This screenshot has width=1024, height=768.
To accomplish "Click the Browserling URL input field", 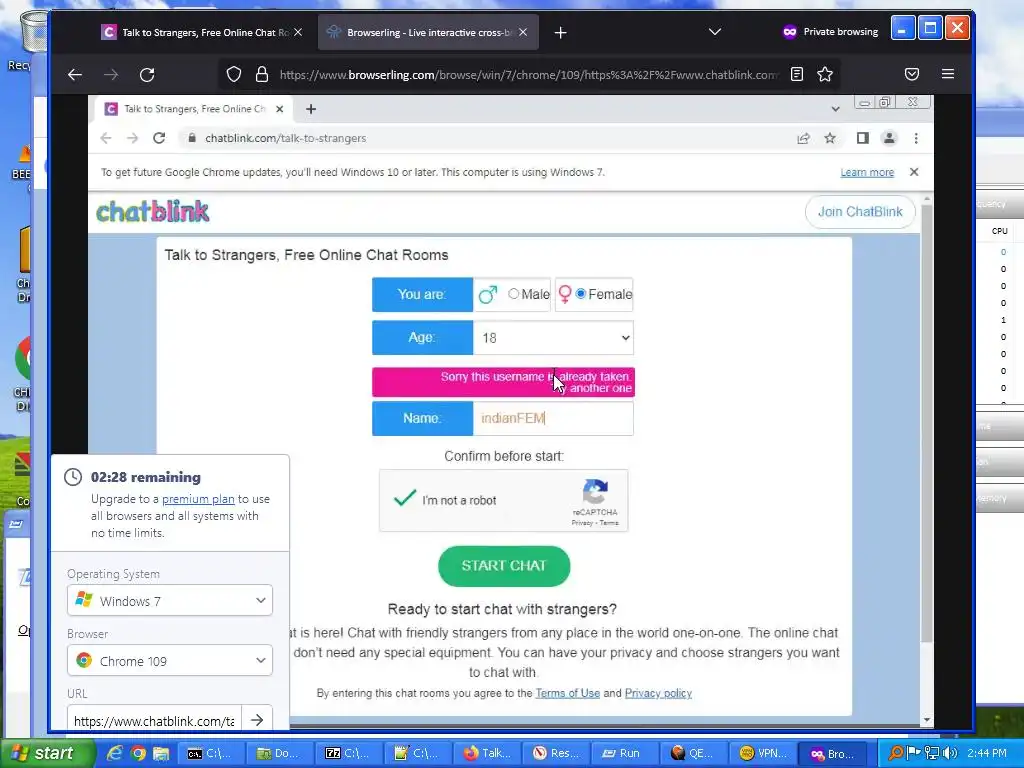I will tap(154, 720).
